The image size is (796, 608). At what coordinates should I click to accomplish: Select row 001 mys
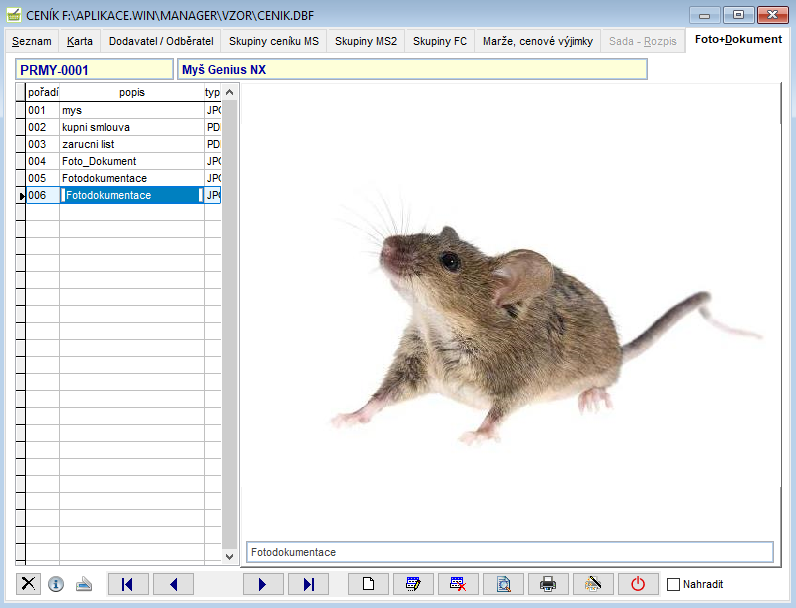(123, 110)
